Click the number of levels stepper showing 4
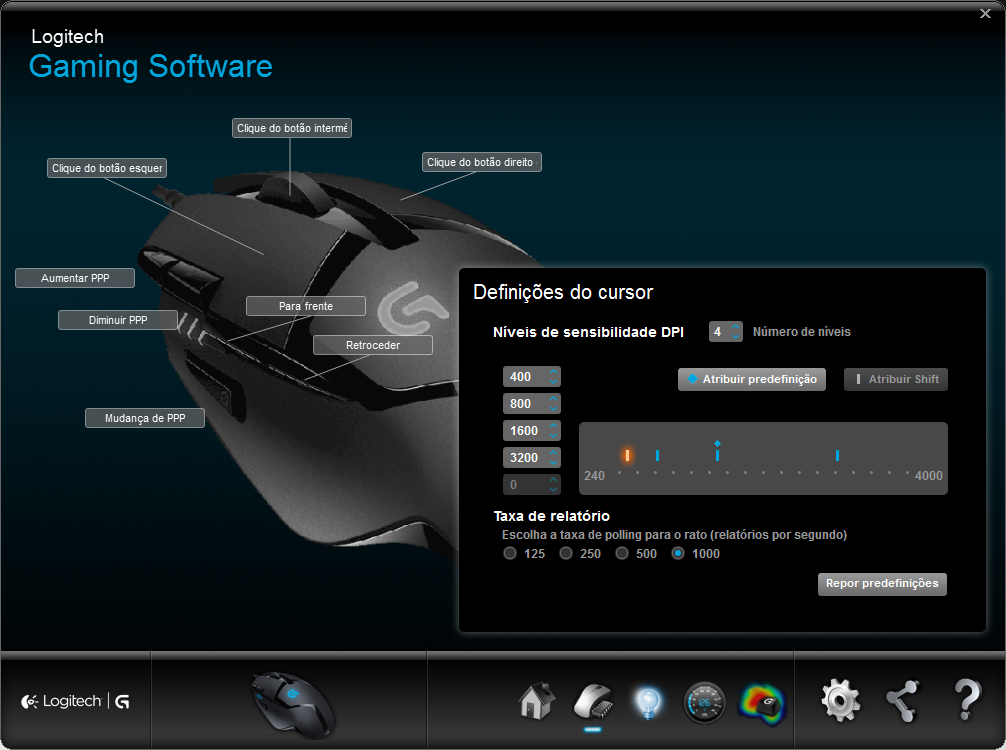1006x750 pixels. pyautogui.click(x=726, y=332)
